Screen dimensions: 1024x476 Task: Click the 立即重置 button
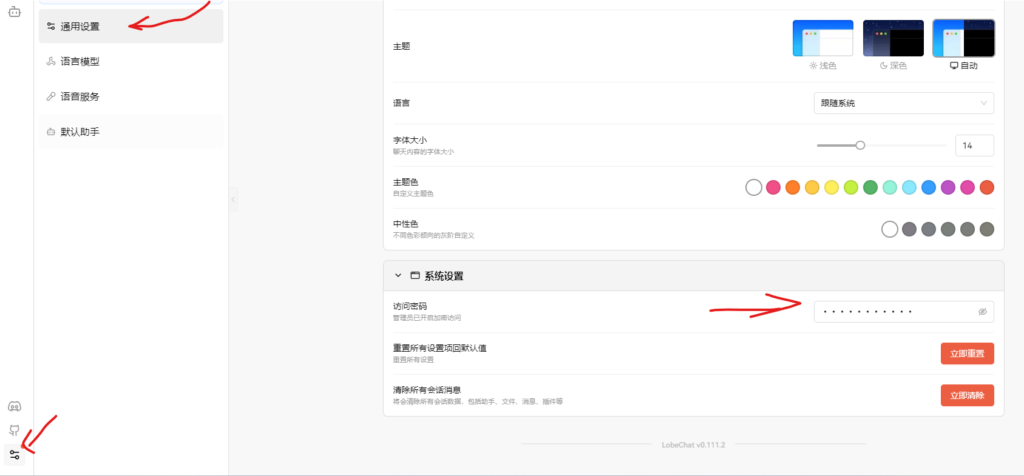point(967,353)
